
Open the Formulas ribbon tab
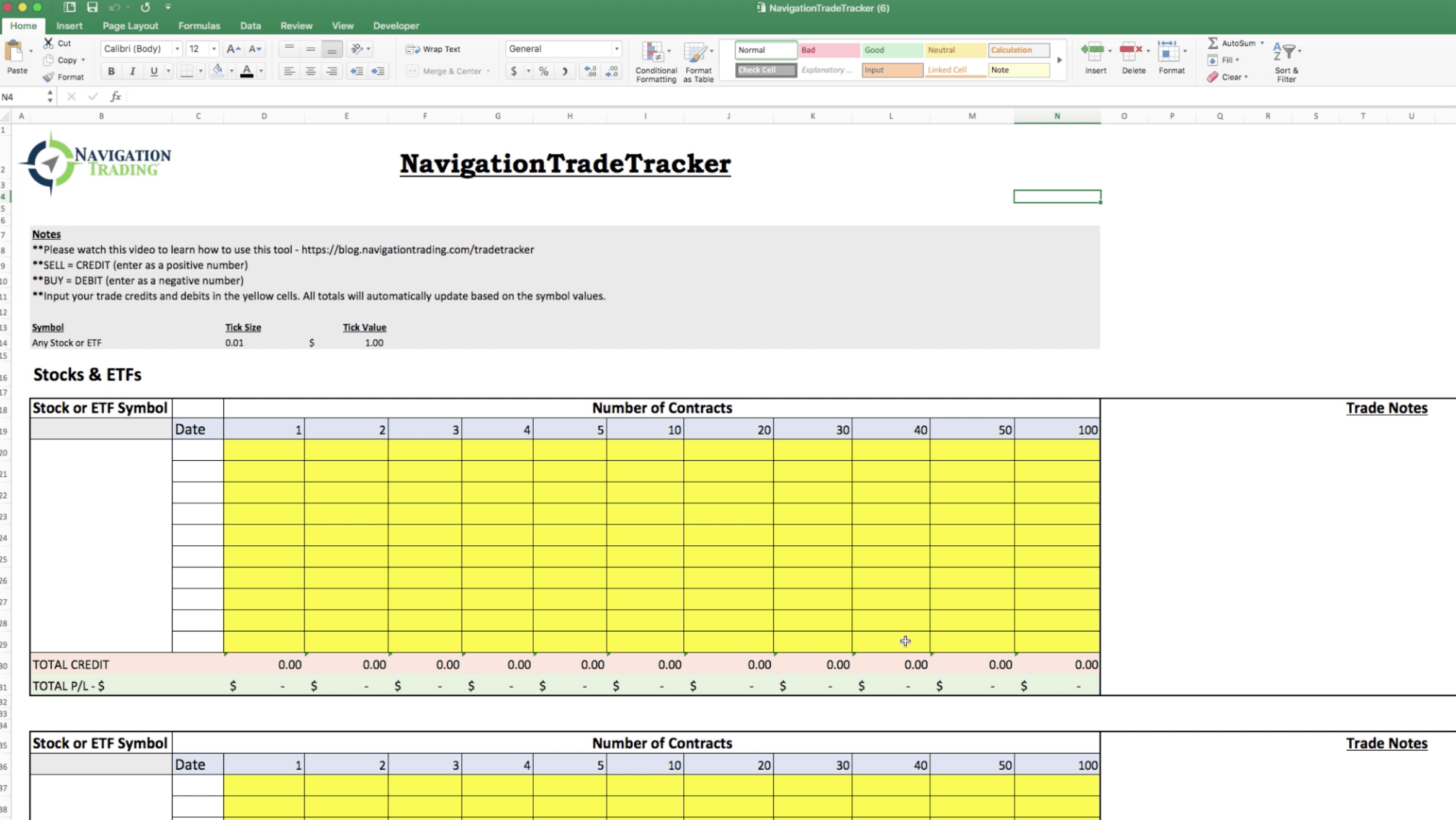199,25
